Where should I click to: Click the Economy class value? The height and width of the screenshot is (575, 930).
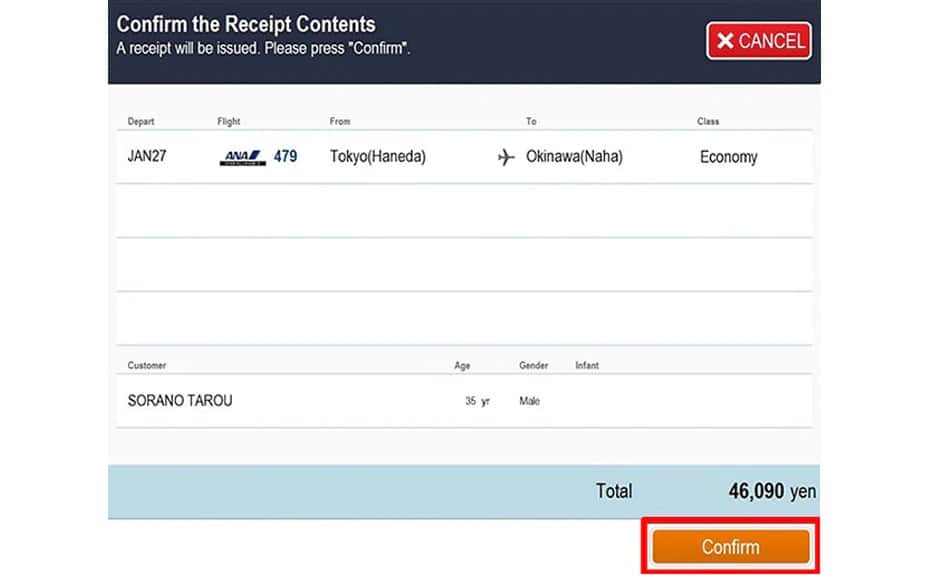tap(728, 157)
